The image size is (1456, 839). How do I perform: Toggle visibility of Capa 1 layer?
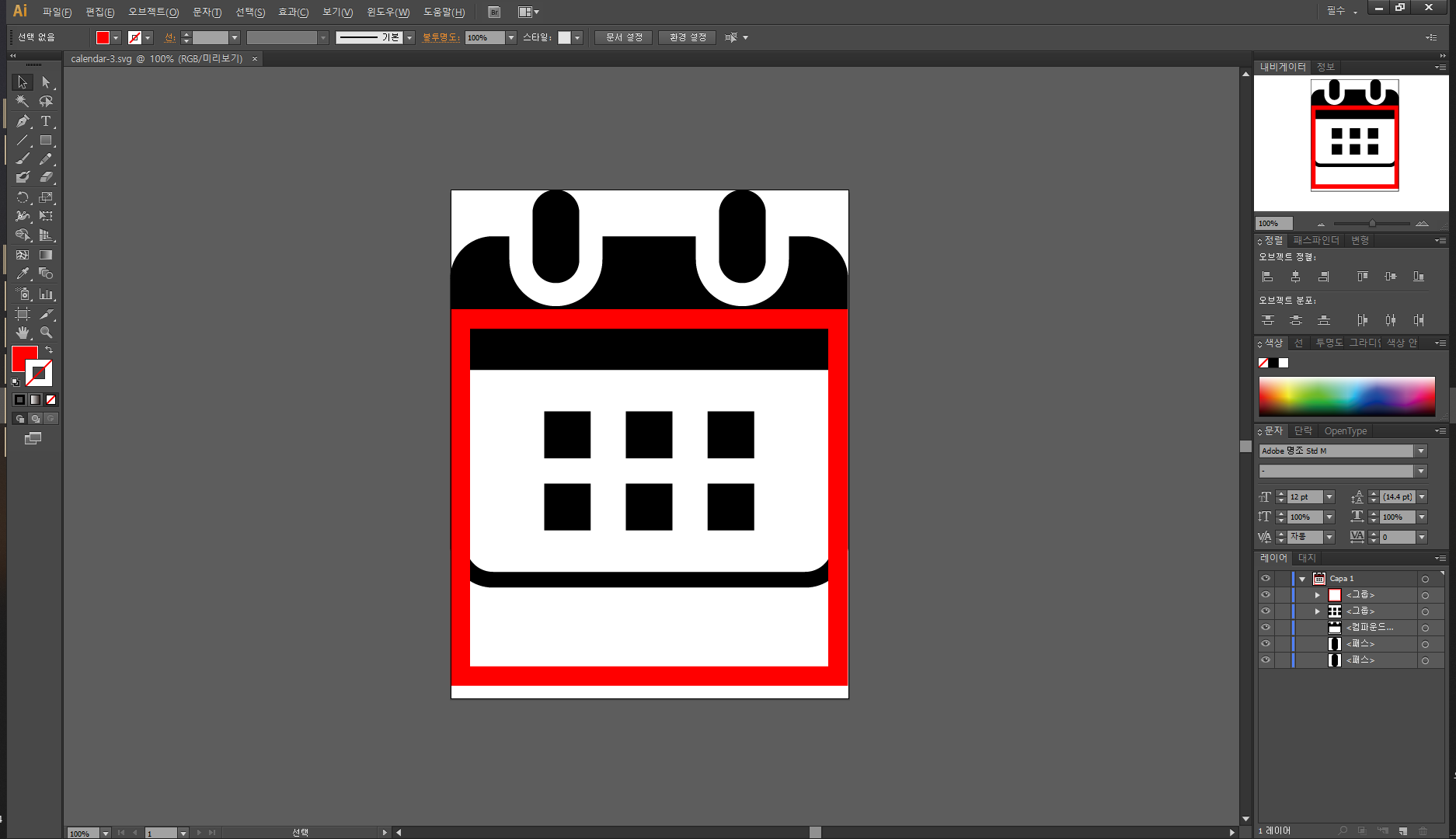click(1266, 579)
